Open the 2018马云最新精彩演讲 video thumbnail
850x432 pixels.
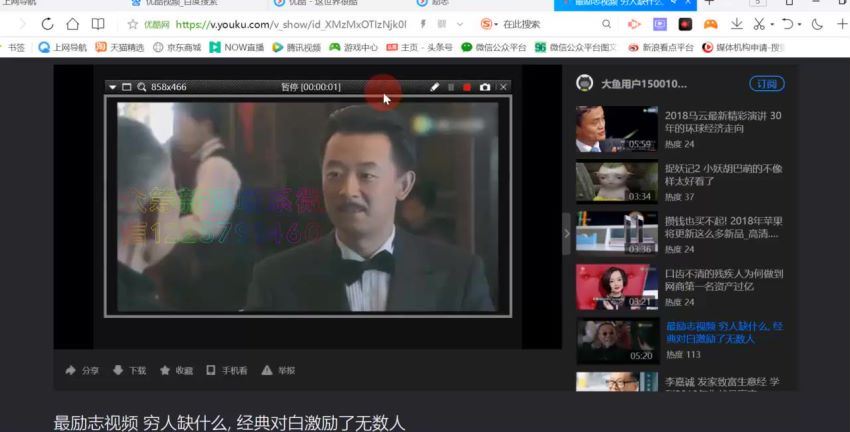(617, 129)
